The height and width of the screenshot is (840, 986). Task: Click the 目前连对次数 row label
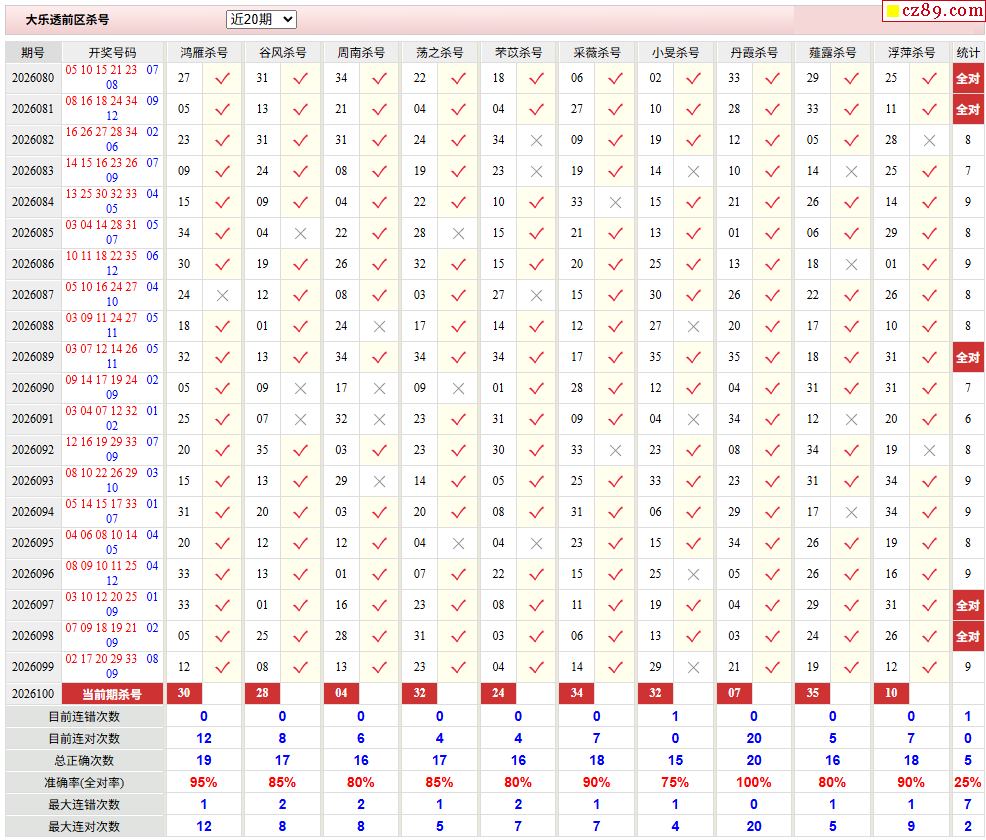pyautogui.click(x=84, y=739)
